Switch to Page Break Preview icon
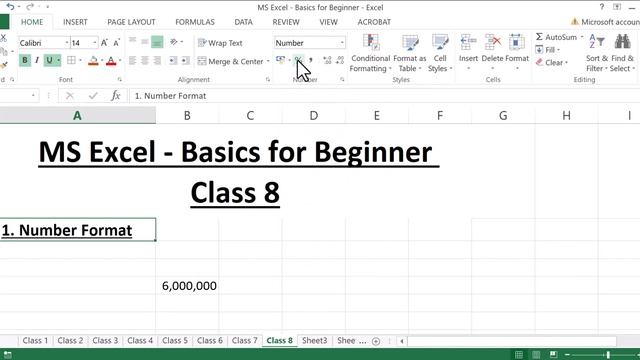640x360 pixels. click(x=553, y=354)
